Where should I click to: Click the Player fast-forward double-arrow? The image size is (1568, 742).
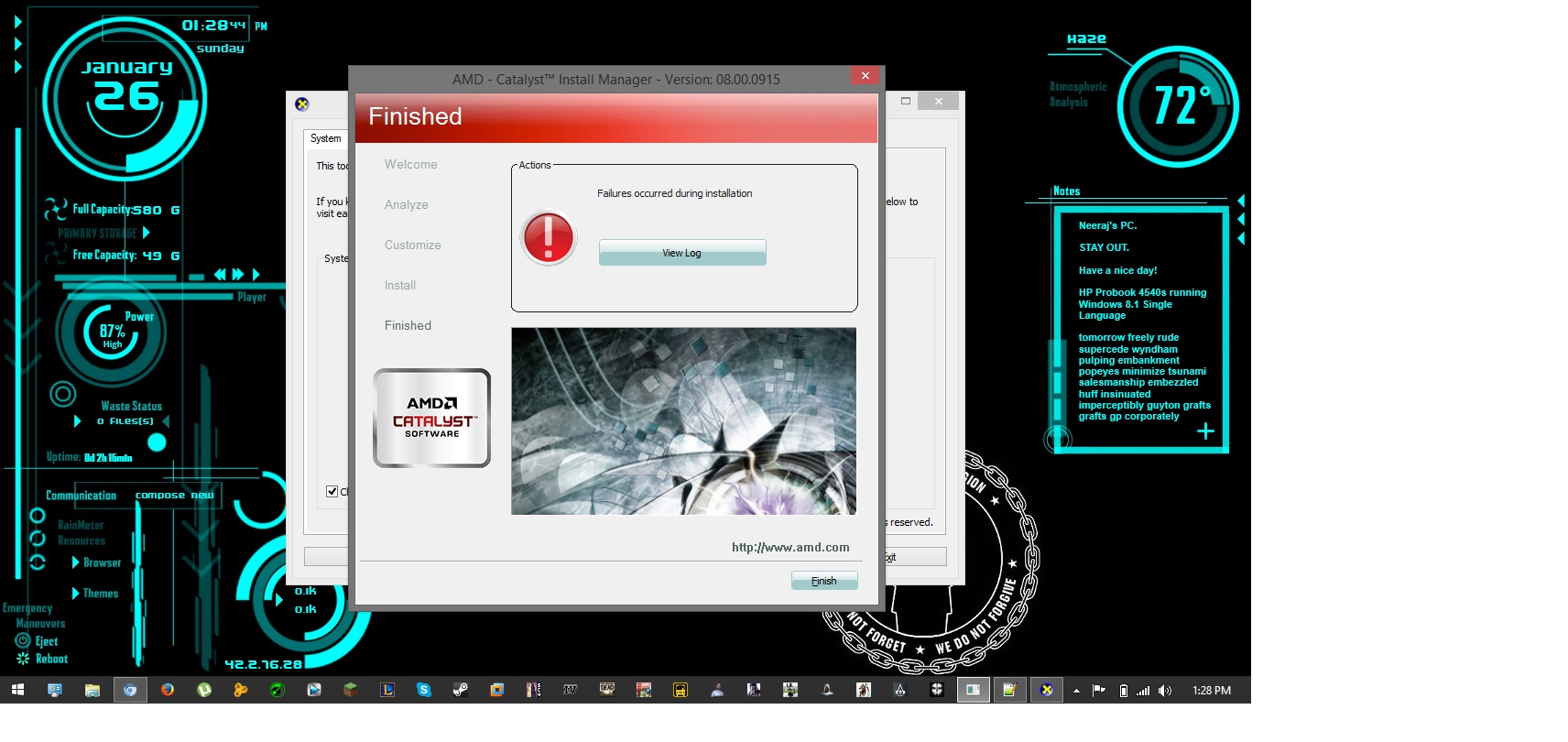238,274
